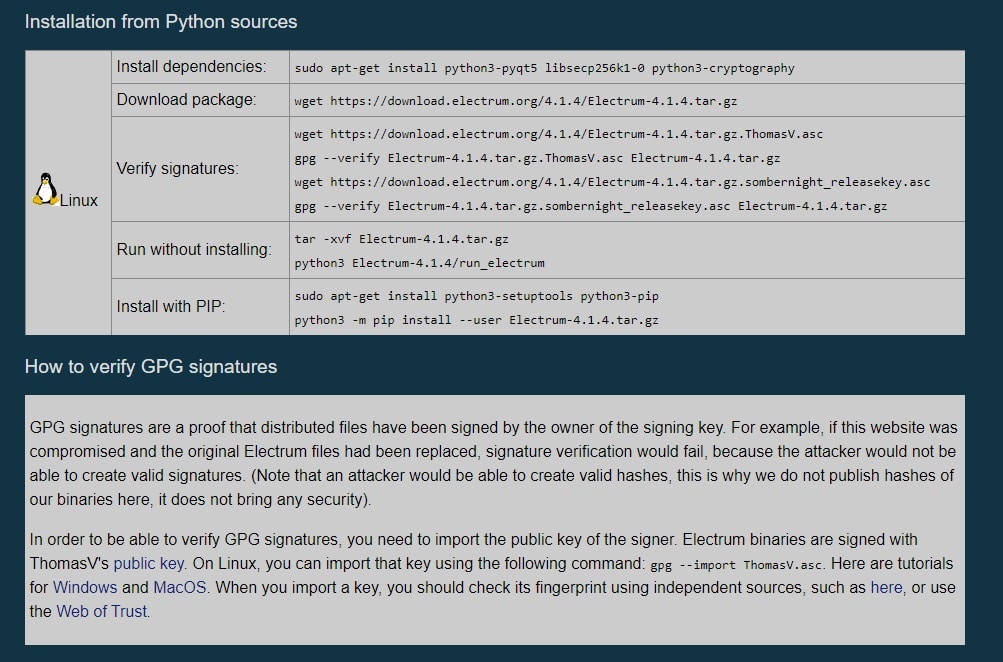The image size is (1003, 662).
Task: Click the pip install --user command
Action: point(476,320)
